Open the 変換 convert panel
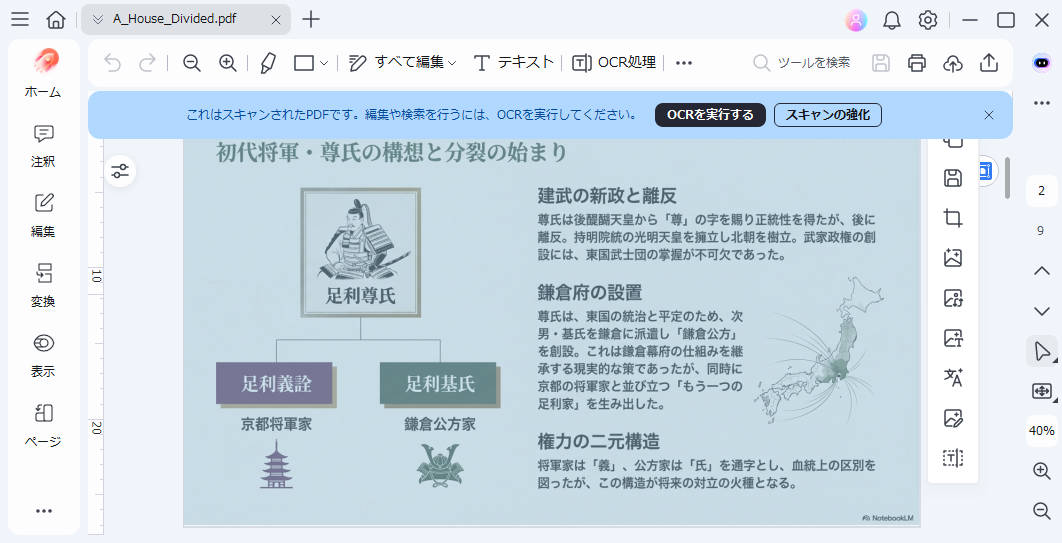Image resolution: width=1062 pixels, height=543 pixels. (43, 286)
